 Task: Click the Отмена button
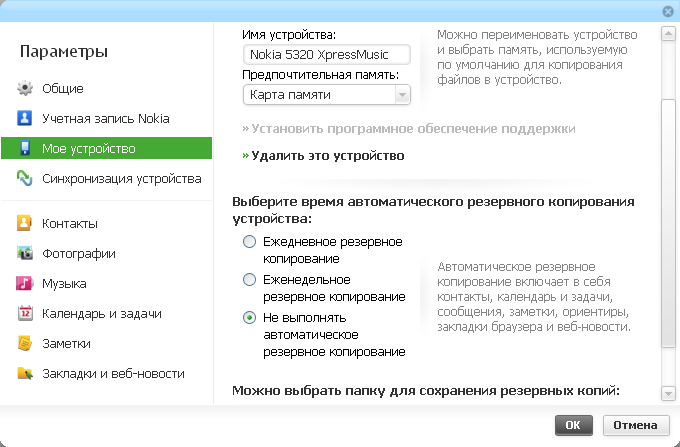(635, 425)
